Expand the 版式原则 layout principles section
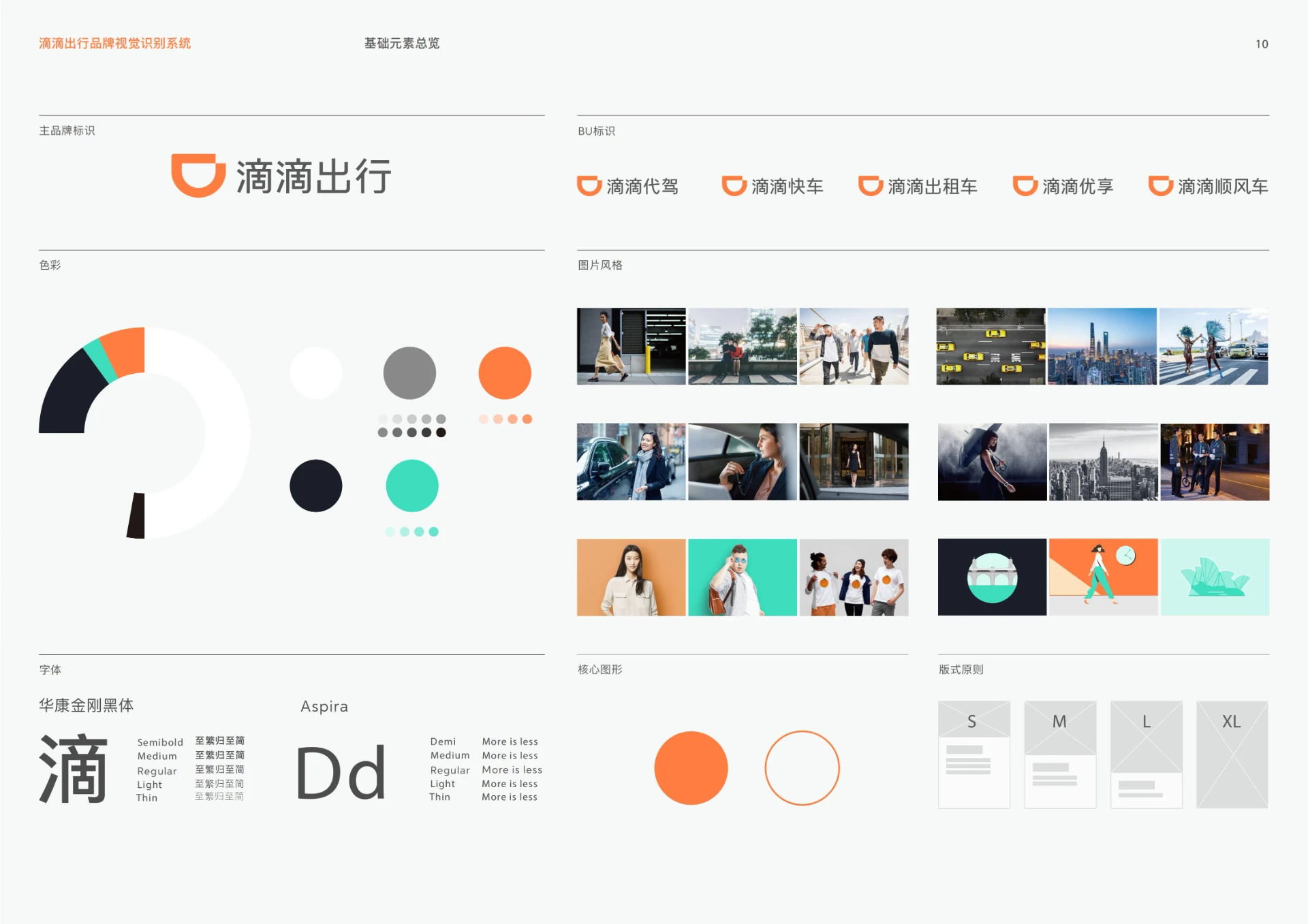This screenshot has height=924, width=1308. point(959,669)
